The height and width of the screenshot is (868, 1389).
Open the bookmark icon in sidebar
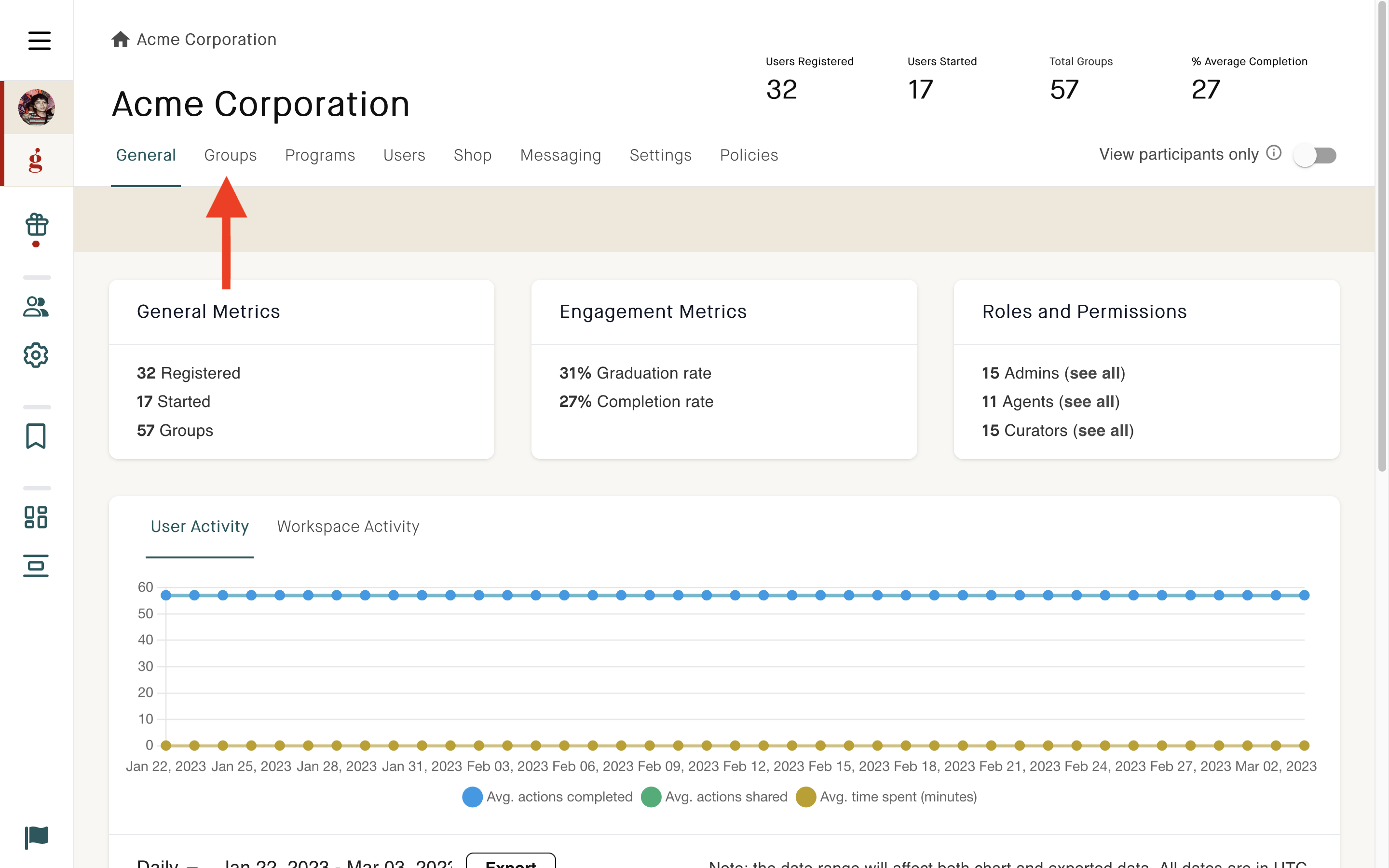pos(36,436)
